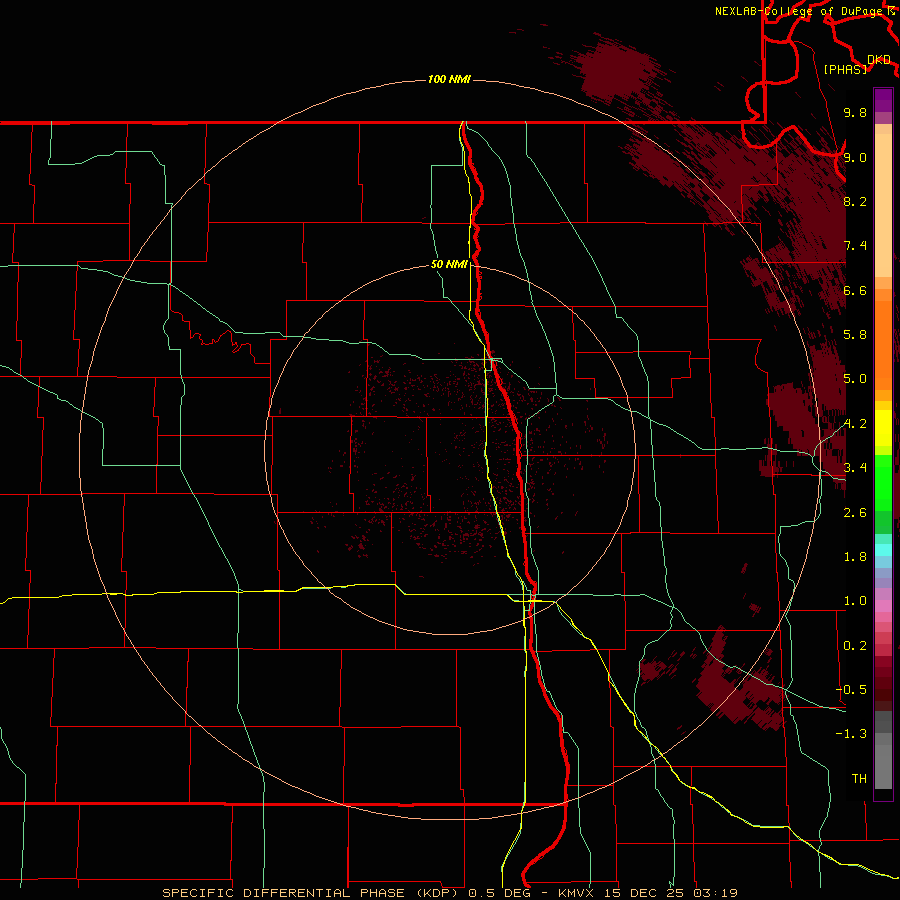Click the 15 DEC 25 date text

(642, 893)
